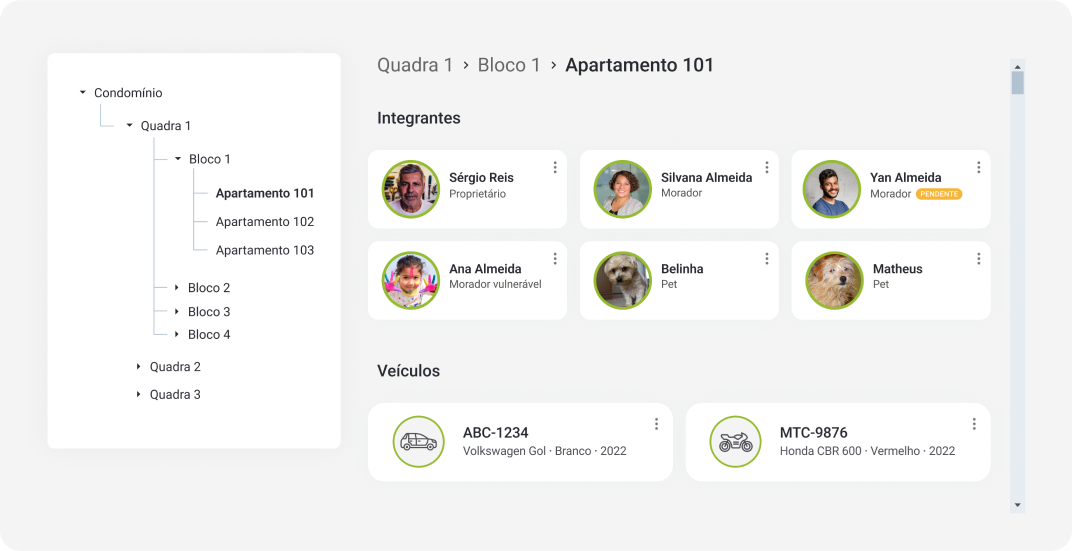Collapse the Quadra 1 tree arrow

129,126
